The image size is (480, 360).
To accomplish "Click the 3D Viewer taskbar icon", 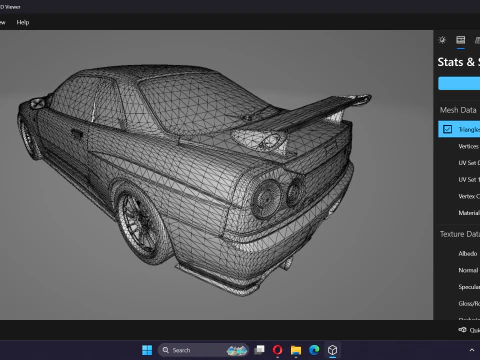I will click(332, 350).
